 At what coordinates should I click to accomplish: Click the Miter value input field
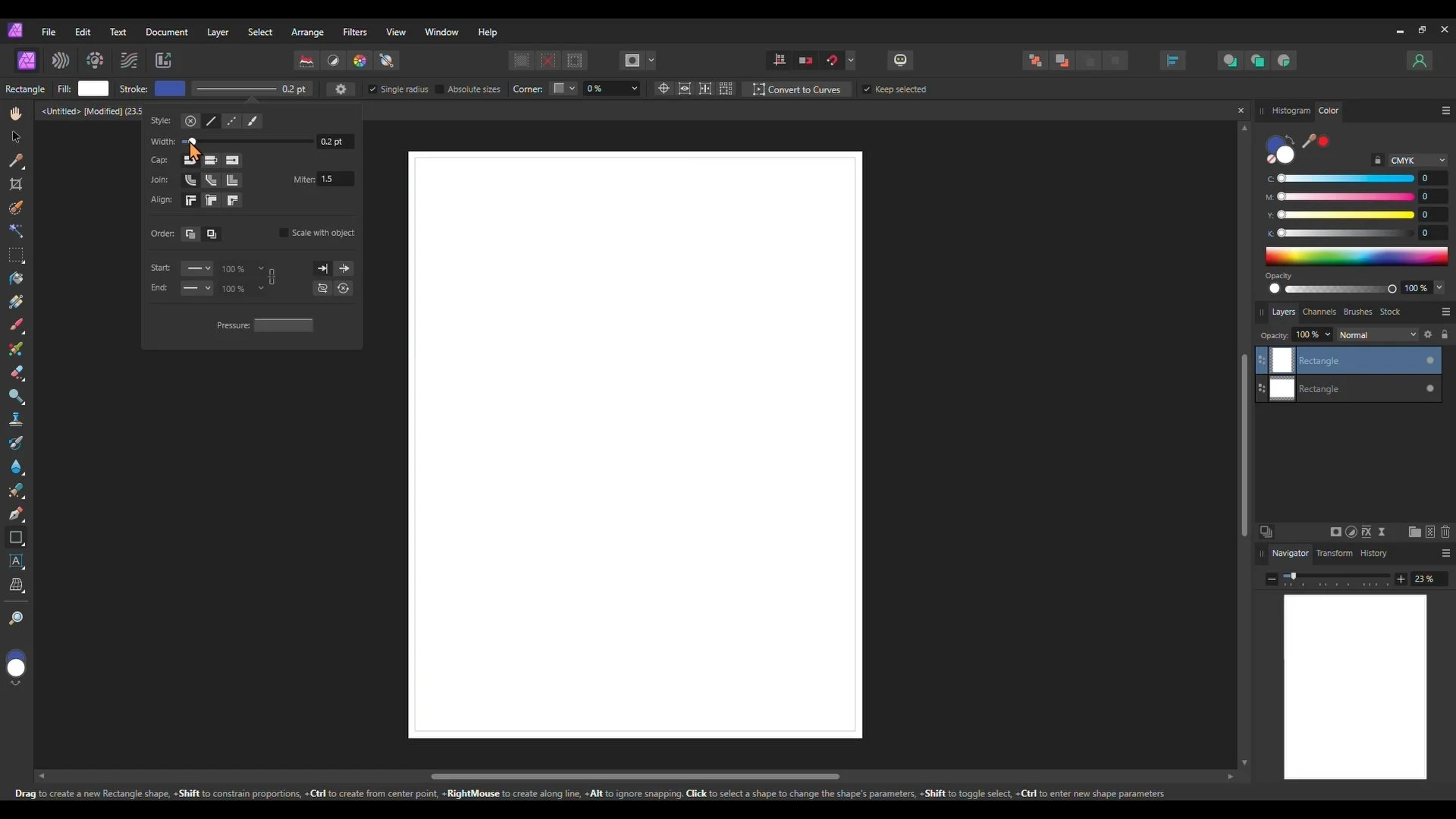coord(334,180)
